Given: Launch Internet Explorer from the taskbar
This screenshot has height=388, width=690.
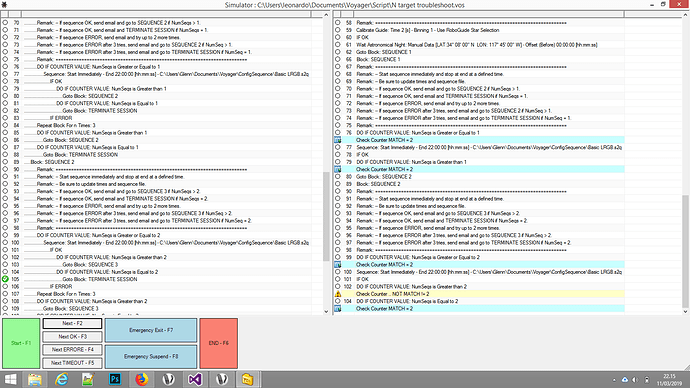Looking at the screenshot, I should 62,379.
